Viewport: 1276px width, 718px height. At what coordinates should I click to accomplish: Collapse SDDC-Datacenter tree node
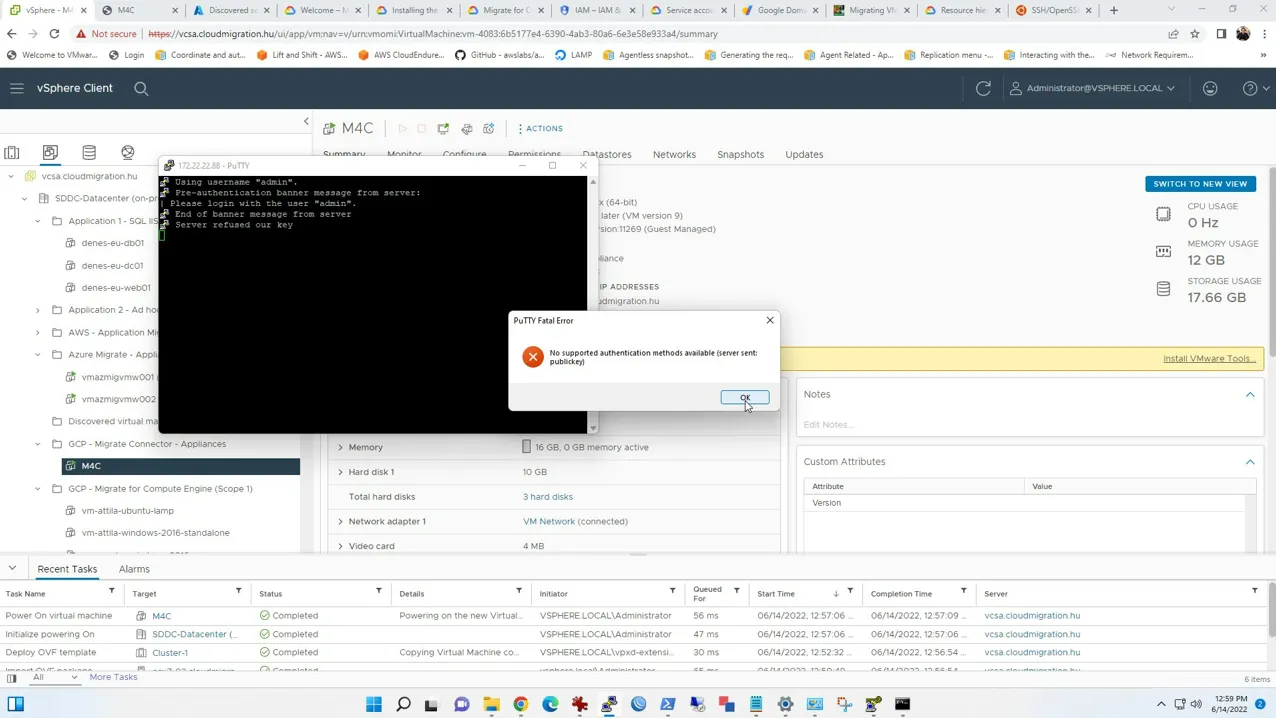coord(25,199)
